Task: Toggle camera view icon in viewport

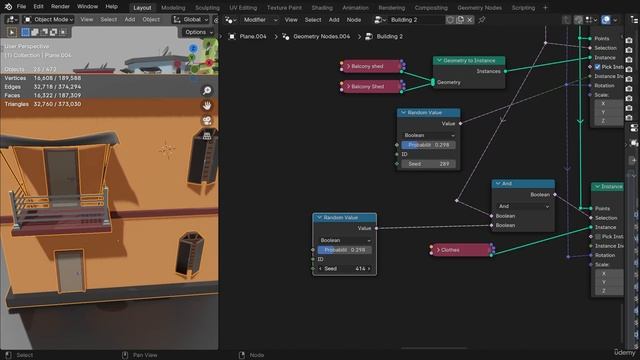Action: coord(207,120)
